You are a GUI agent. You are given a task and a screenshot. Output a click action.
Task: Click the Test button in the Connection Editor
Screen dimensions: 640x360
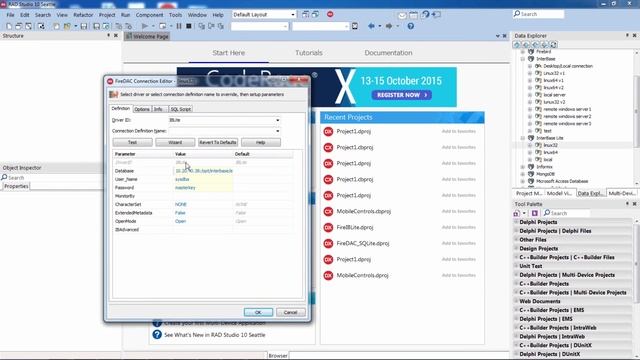133,142
